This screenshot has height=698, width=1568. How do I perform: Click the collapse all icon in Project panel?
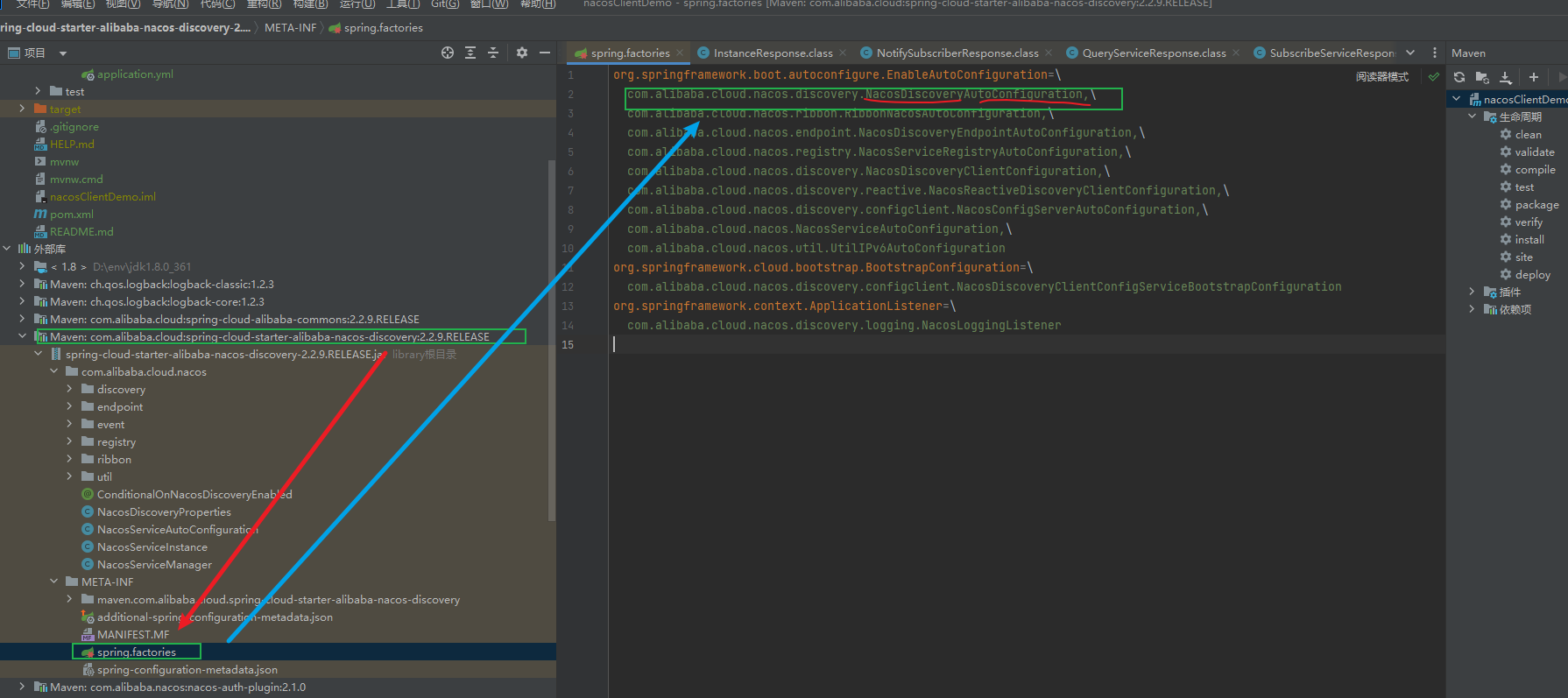(x=493, y=53)
